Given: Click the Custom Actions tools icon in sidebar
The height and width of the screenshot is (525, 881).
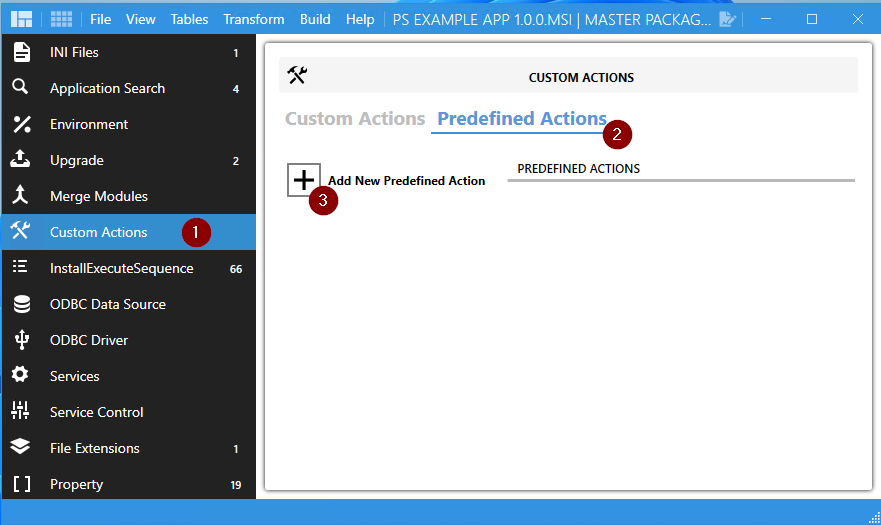Looking at the screenshot, I should [20, 230].
